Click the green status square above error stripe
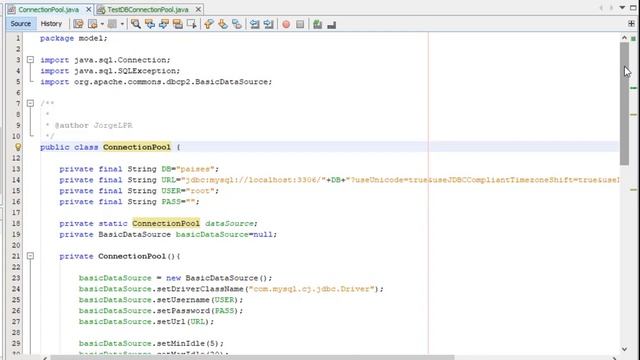The height and width of the screenshot is (360, 640). [633, 38]
